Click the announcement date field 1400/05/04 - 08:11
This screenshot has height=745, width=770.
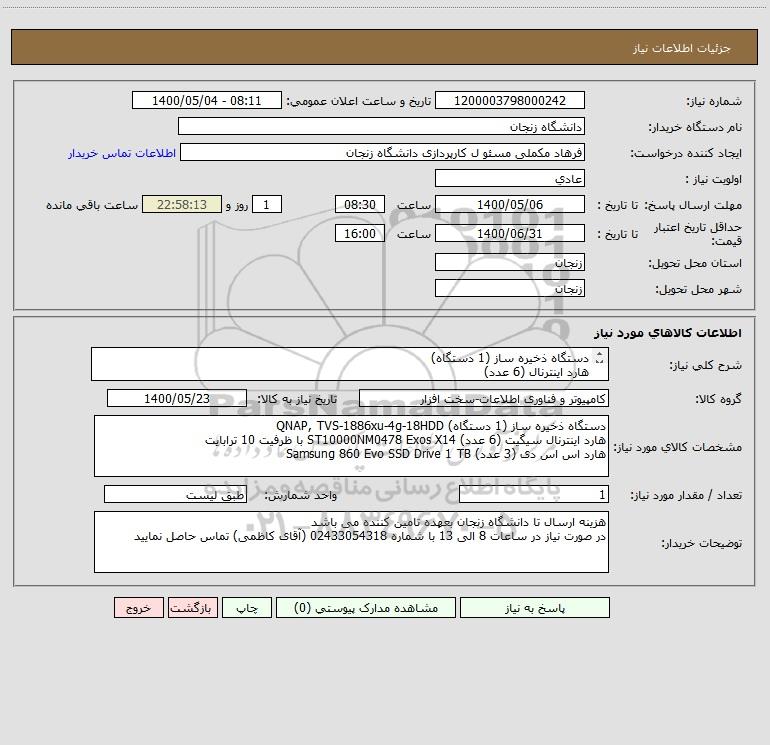207,100
